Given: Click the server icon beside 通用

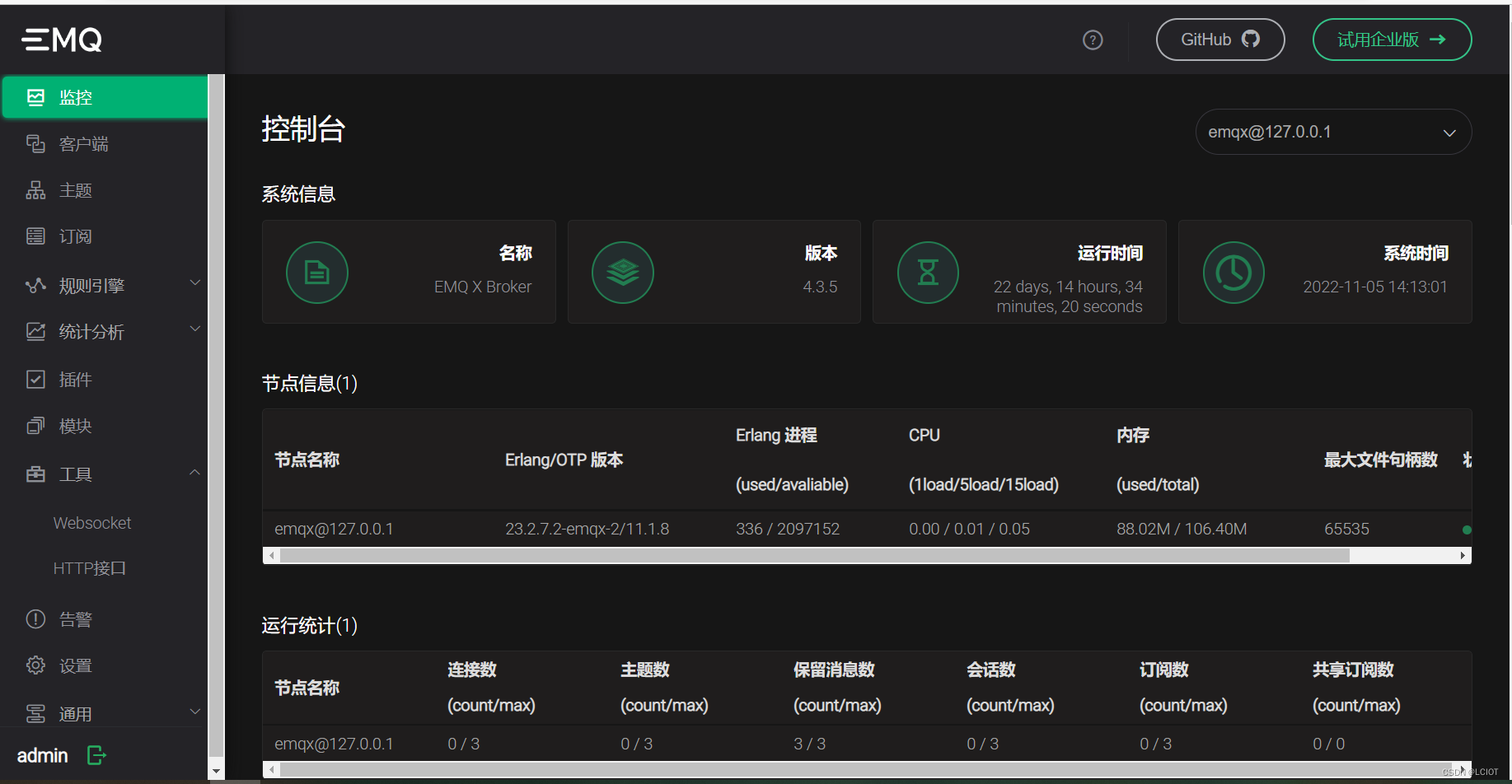Looking at the screenshot, I should pos(35,714).
